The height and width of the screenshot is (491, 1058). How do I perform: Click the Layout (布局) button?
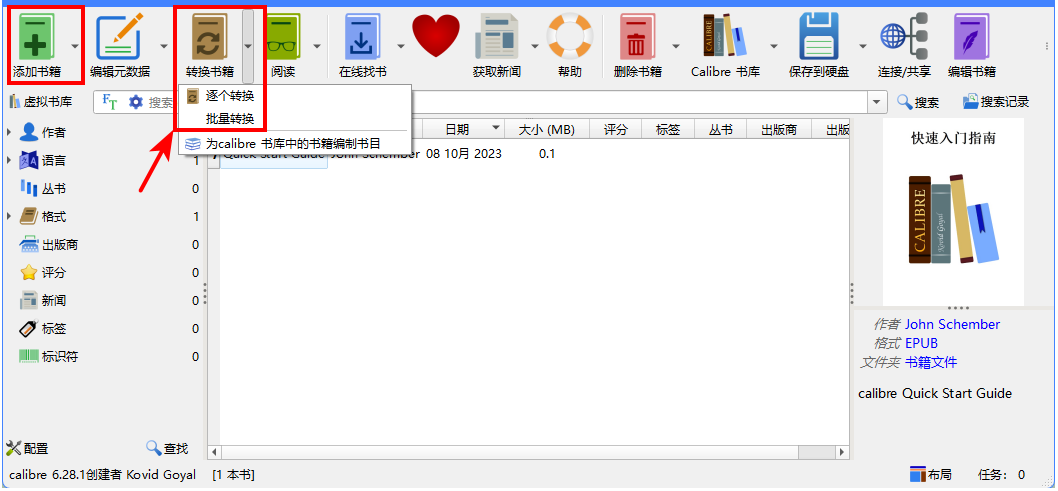click(x=930, y=475)
